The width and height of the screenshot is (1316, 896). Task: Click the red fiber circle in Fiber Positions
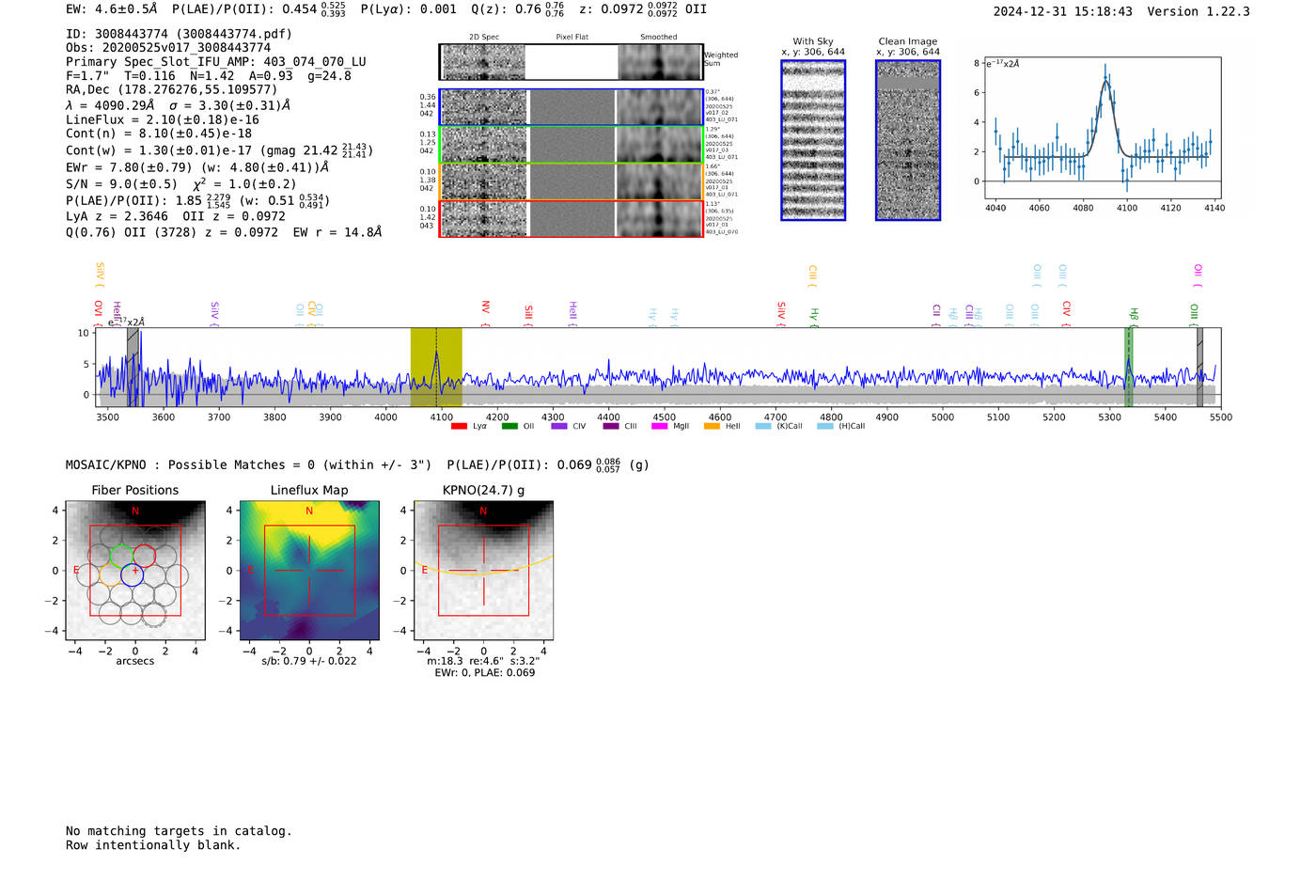click(144, 555)
